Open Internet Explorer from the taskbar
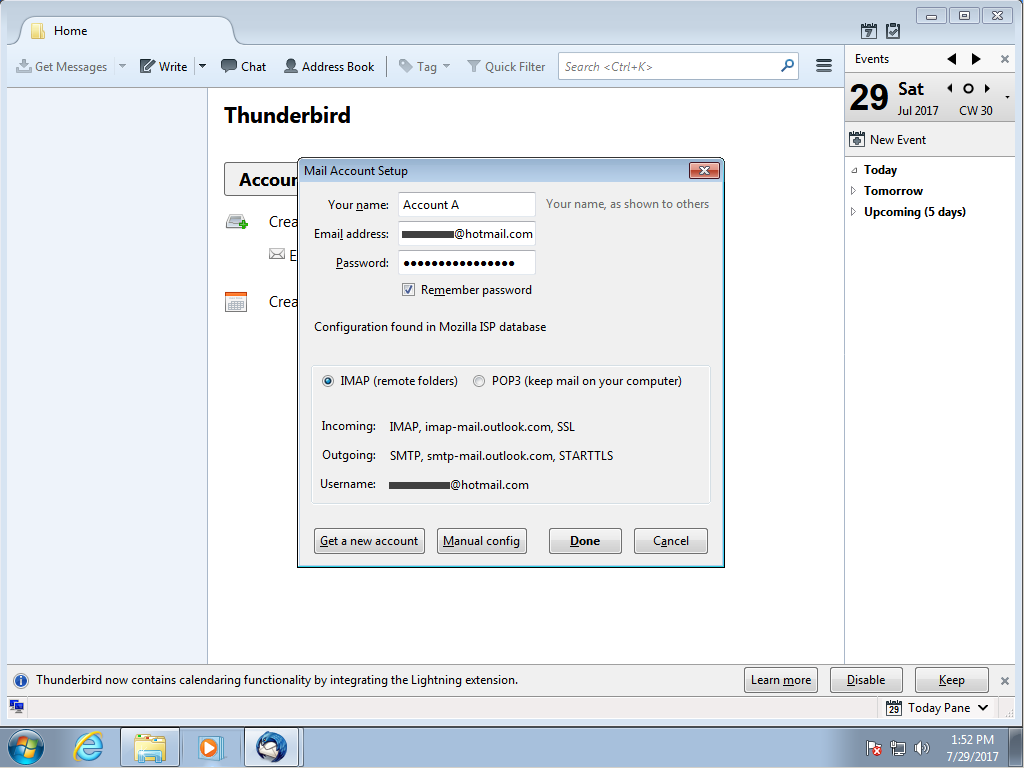This screenshot has height=768, width=1024. coord(89,746)
